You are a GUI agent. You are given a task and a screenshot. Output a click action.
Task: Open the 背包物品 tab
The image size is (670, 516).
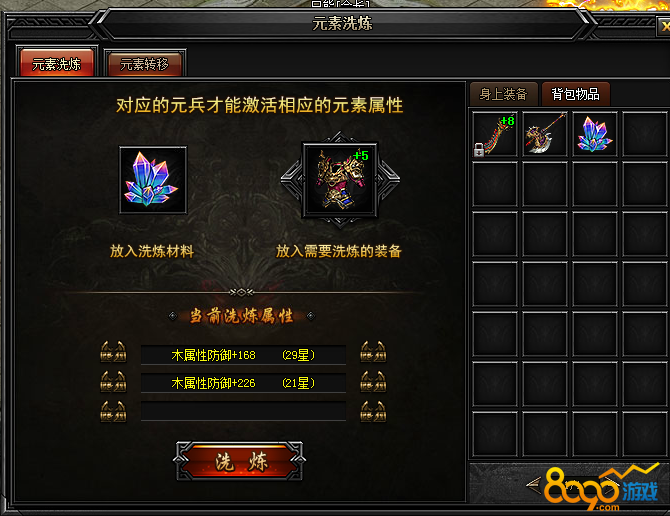click(575, 94)
